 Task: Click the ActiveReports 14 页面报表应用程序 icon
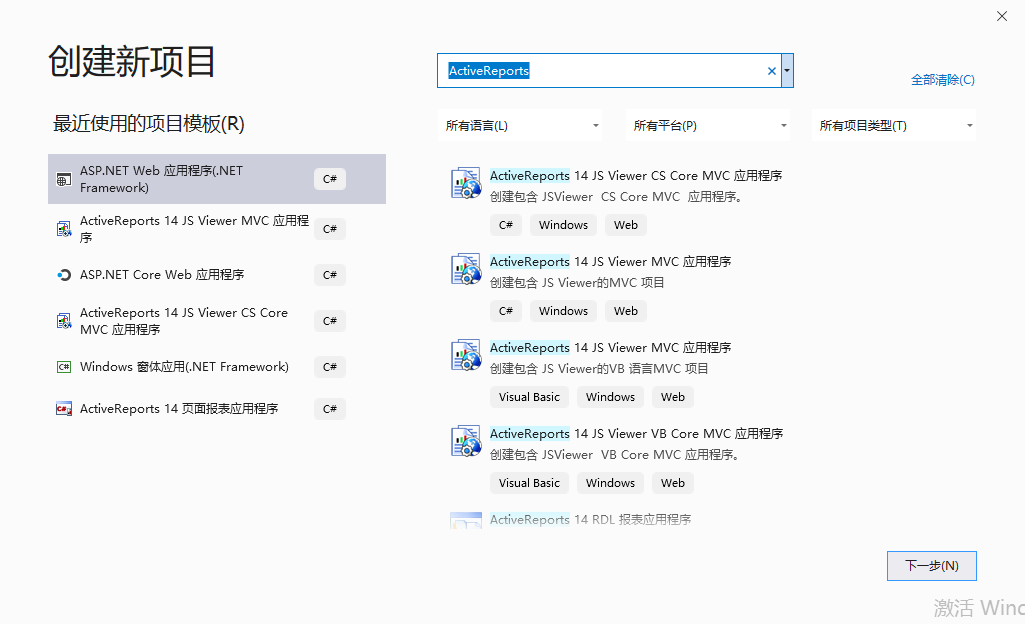(63, 409)
